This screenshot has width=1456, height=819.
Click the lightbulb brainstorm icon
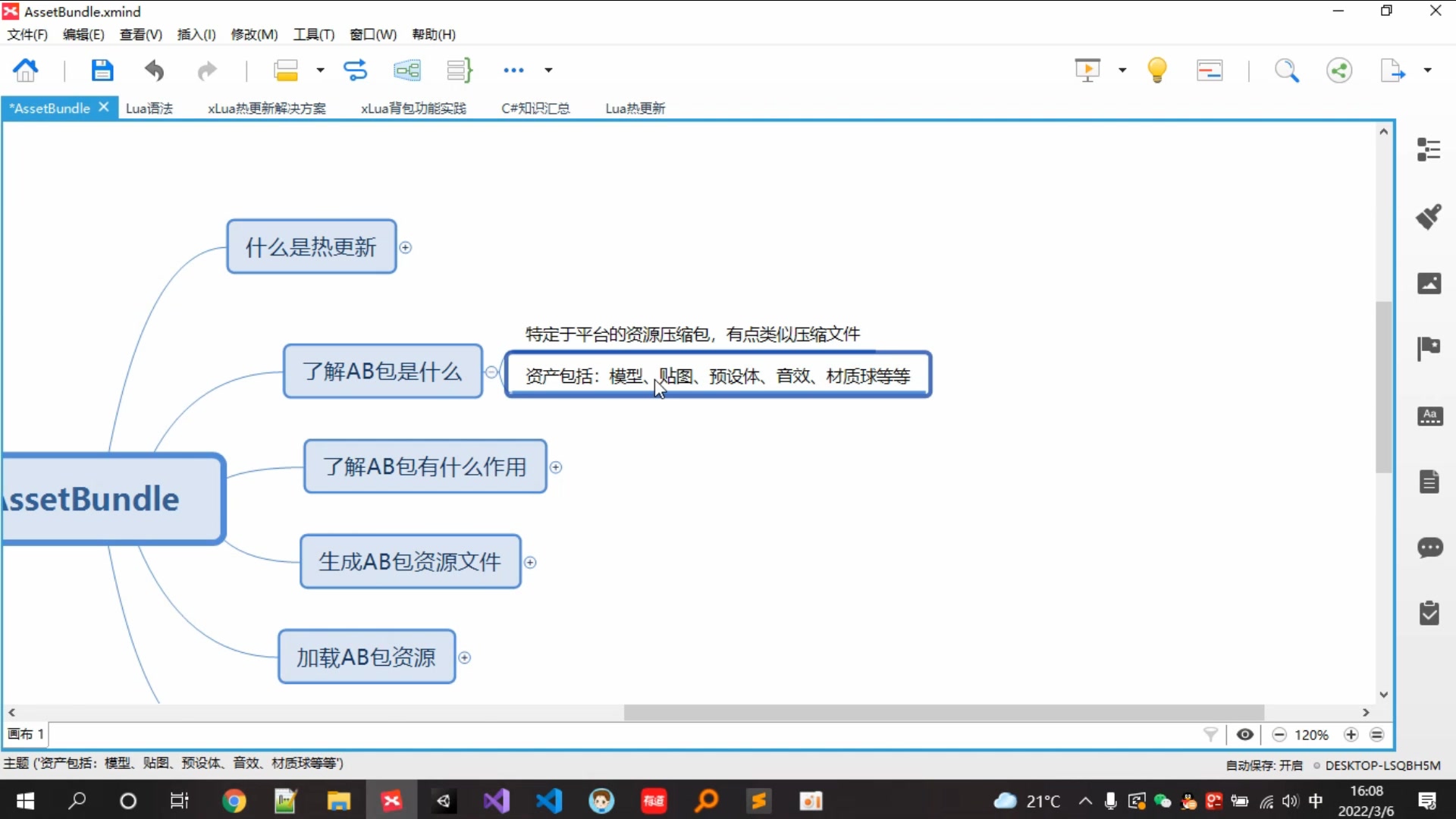[x=1156, y=71]
